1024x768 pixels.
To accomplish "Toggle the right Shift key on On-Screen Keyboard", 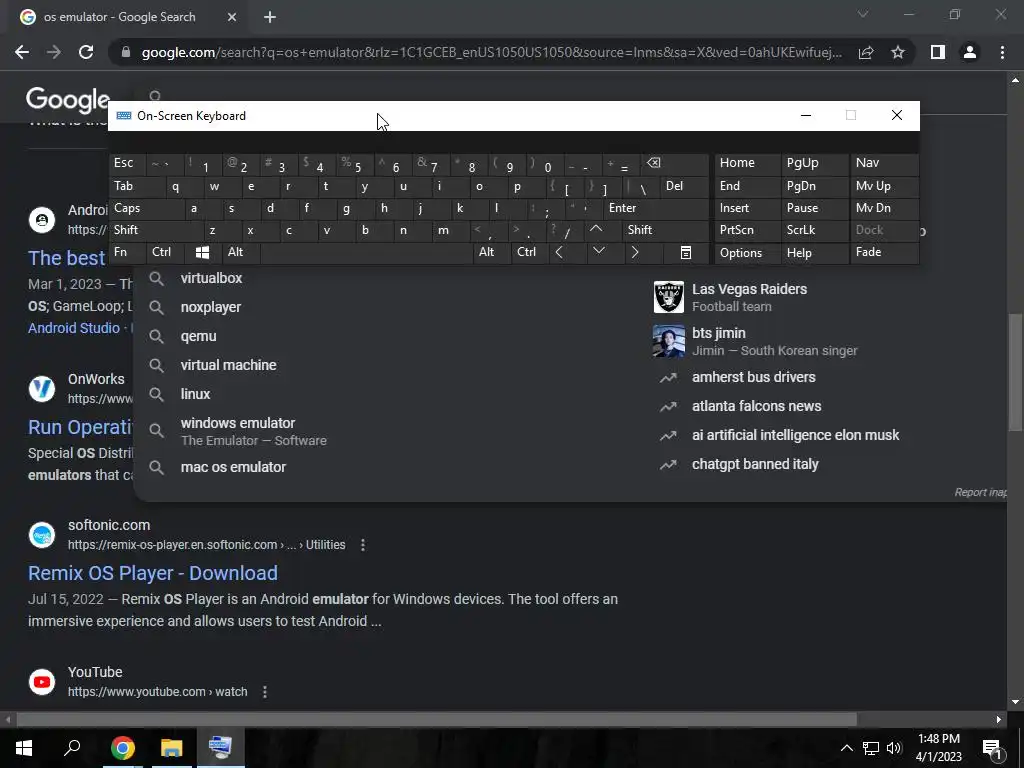I will point(665,230).
